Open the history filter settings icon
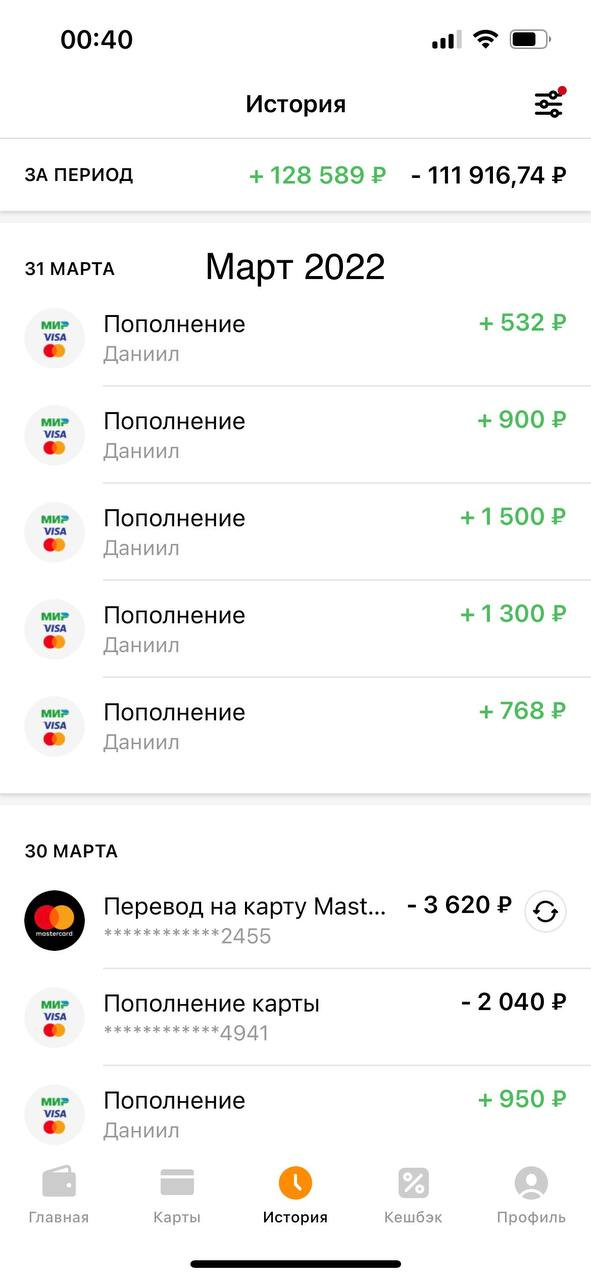 pos(549,103)
